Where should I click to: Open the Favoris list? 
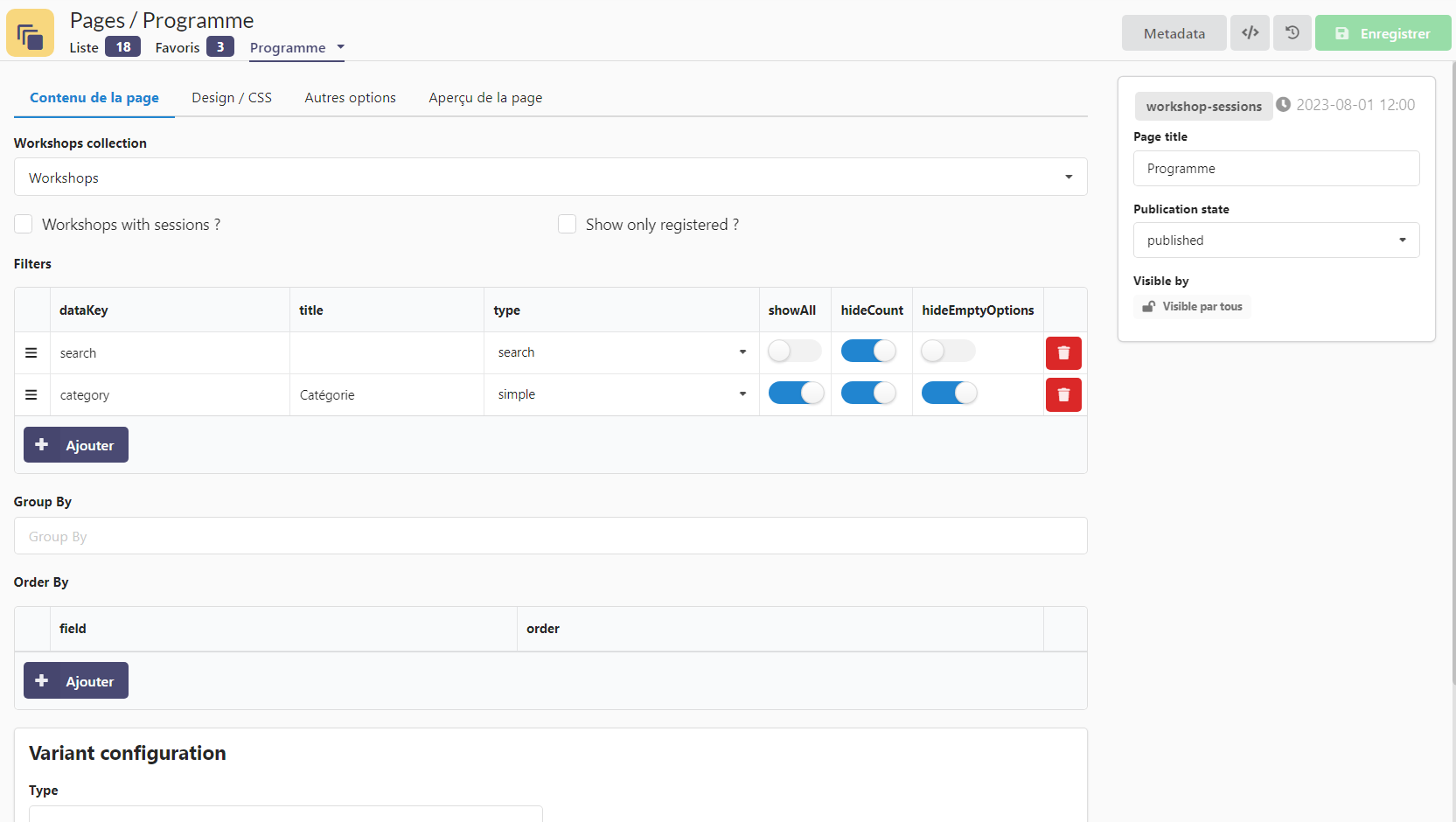click(194, 47)
